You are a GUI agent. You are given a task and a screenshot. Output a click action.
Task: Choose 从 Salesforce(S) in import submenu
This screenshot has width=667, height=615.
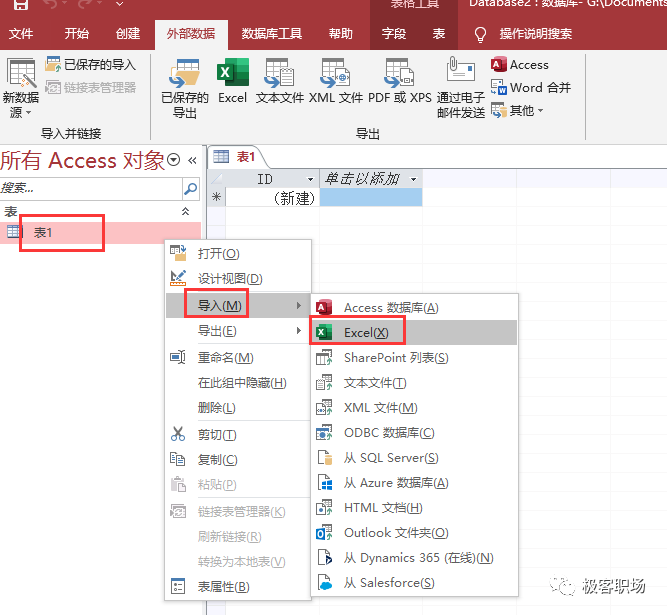click(414, 583)
